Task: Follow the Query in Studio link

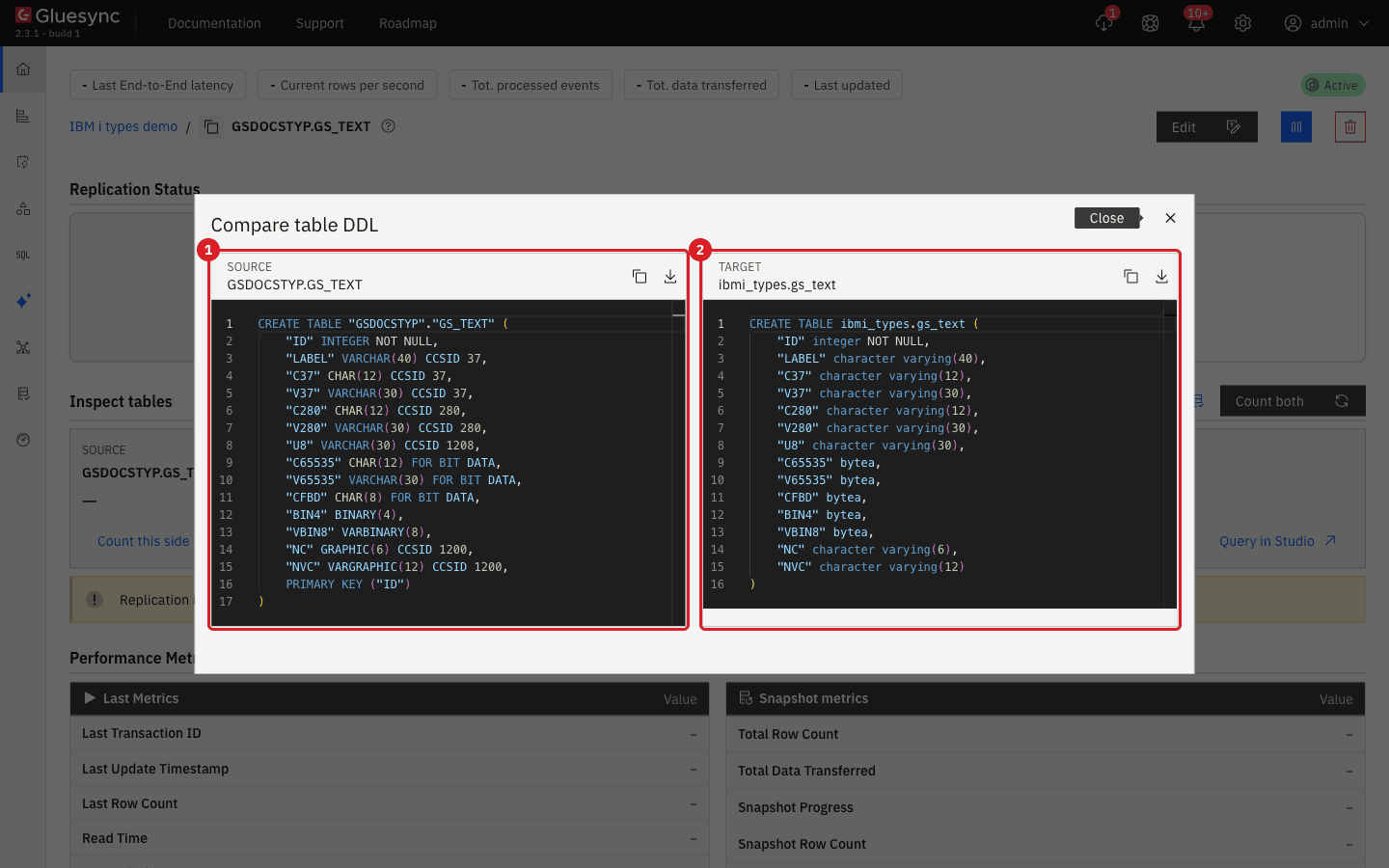Action: [x=1277, y=541]
